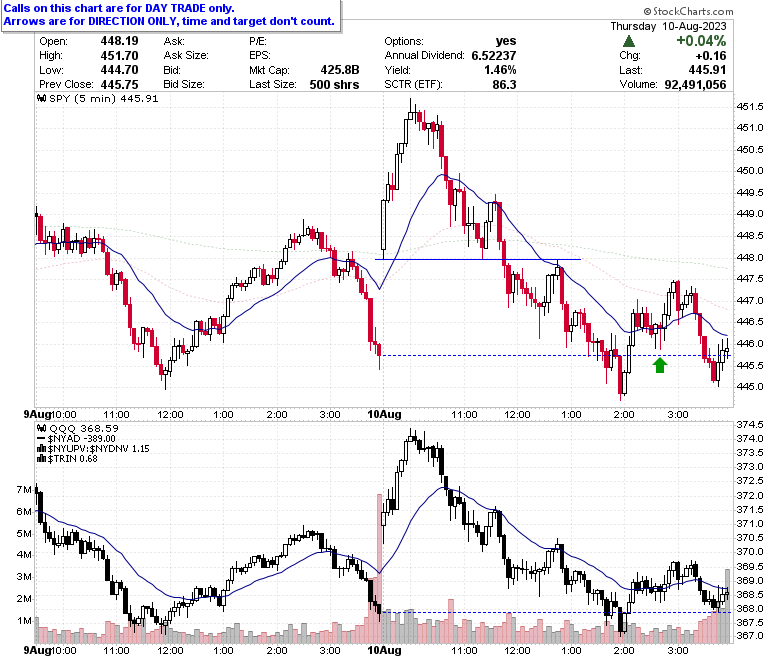This screenshot has width=780, height=659.
Task: Click the Mkt Cap value 425.8B
Action: [340, 70]
